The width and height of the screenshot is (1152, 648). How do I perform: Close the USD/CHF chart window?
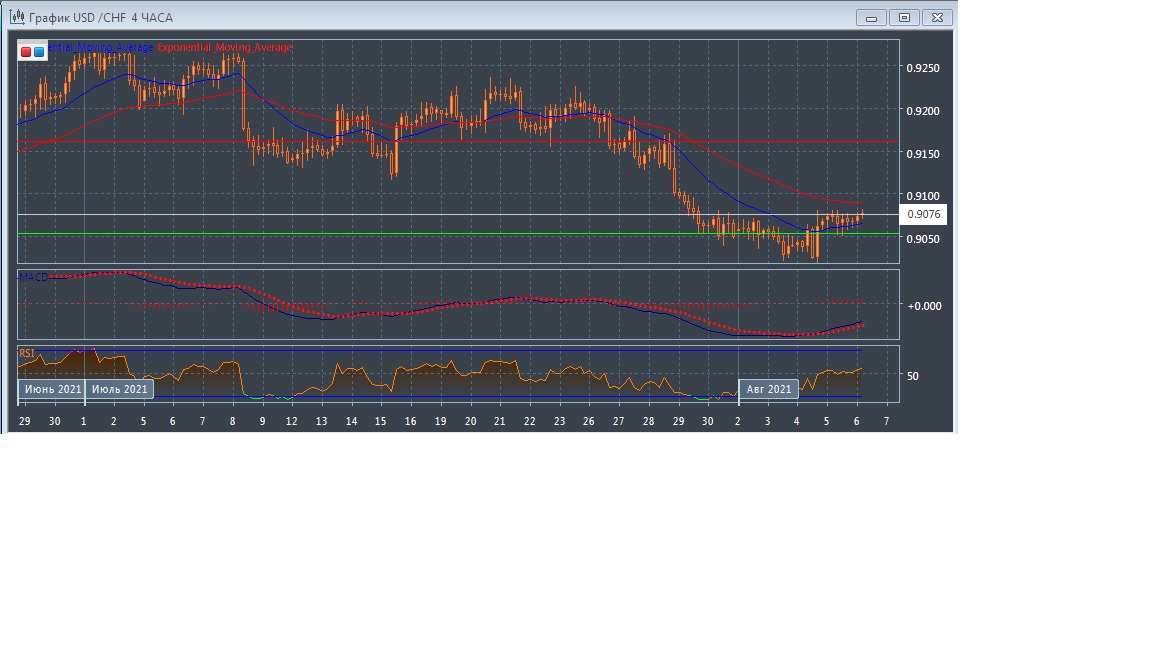click(x=937, y=17)
